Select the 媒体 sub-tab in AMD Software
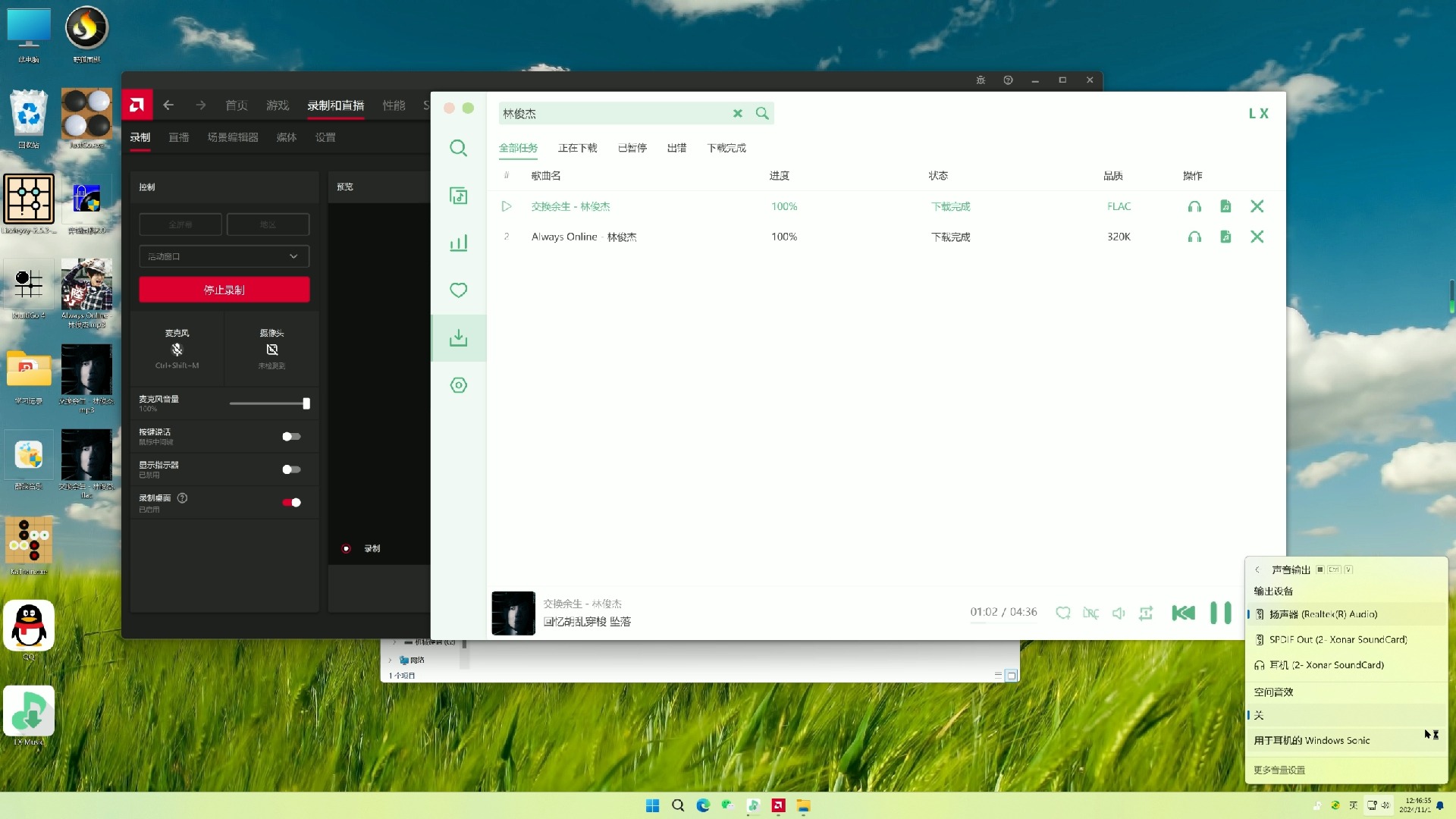The width and height of the screenshot is (1456, 819). click(287, 137)
